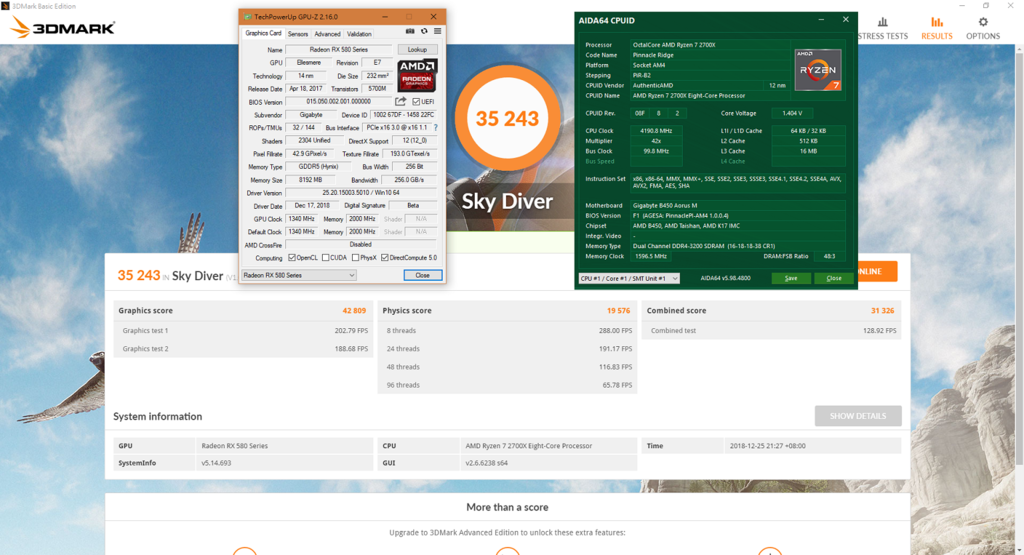This screenshot has height=555, width=1024.
Task: Toggle the CUDA checkbox
Action: [325, 257]
